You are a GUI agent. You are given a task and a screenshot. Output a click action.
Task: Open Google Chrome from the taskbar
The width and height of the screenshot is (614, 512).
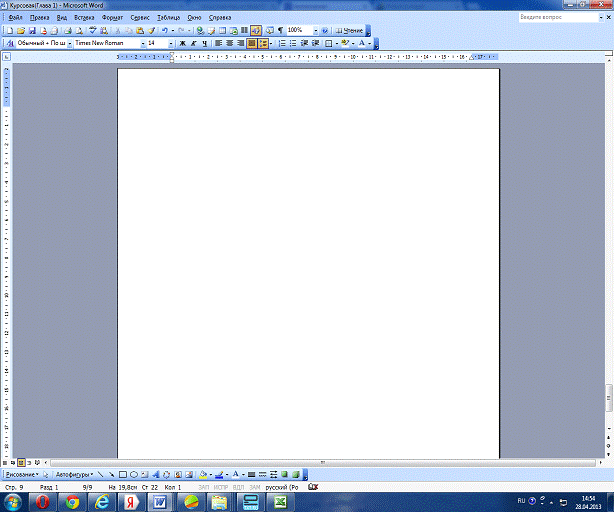[72, 501]
